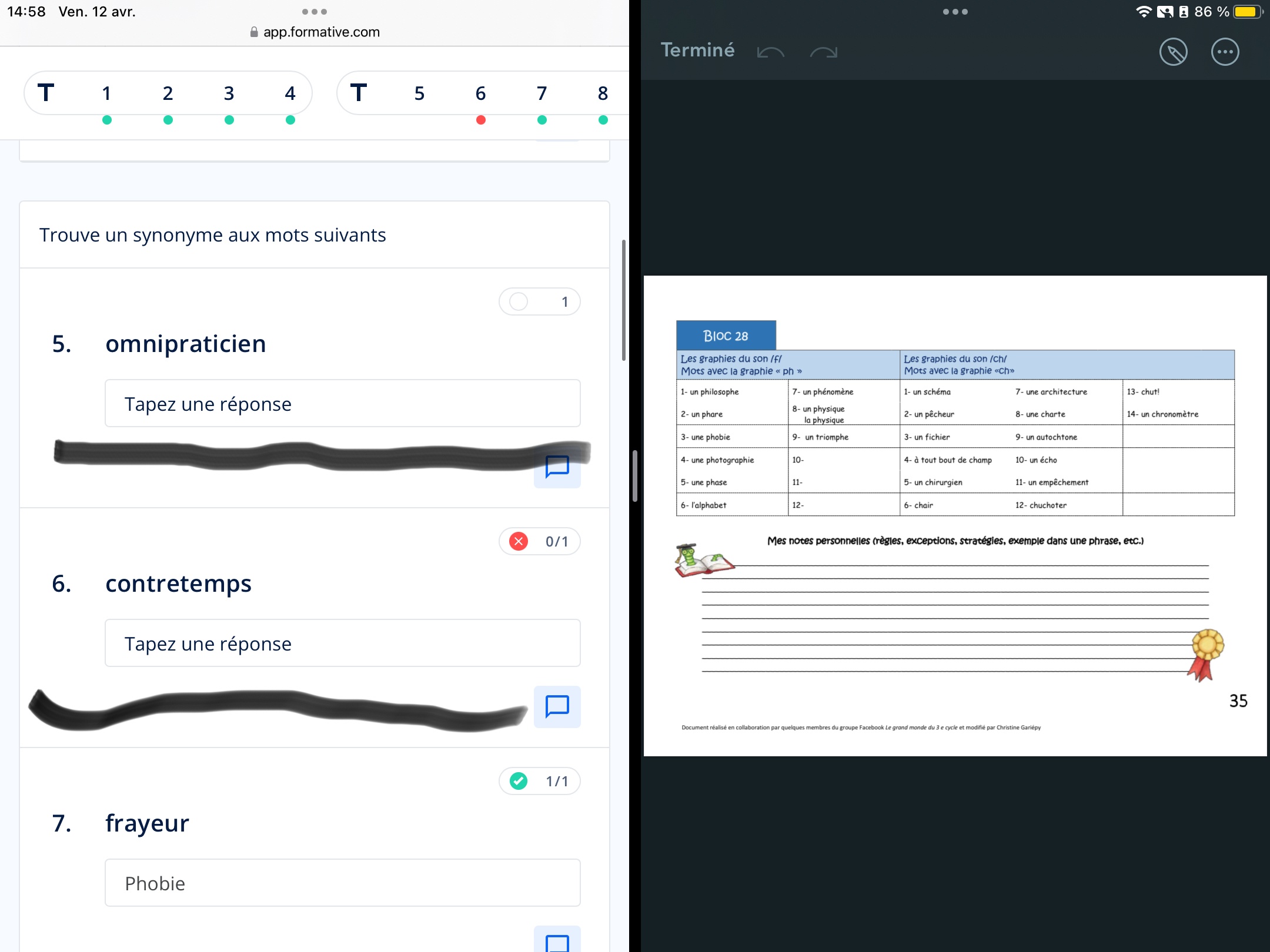Click the answer field for contretemps

(342, 643)
